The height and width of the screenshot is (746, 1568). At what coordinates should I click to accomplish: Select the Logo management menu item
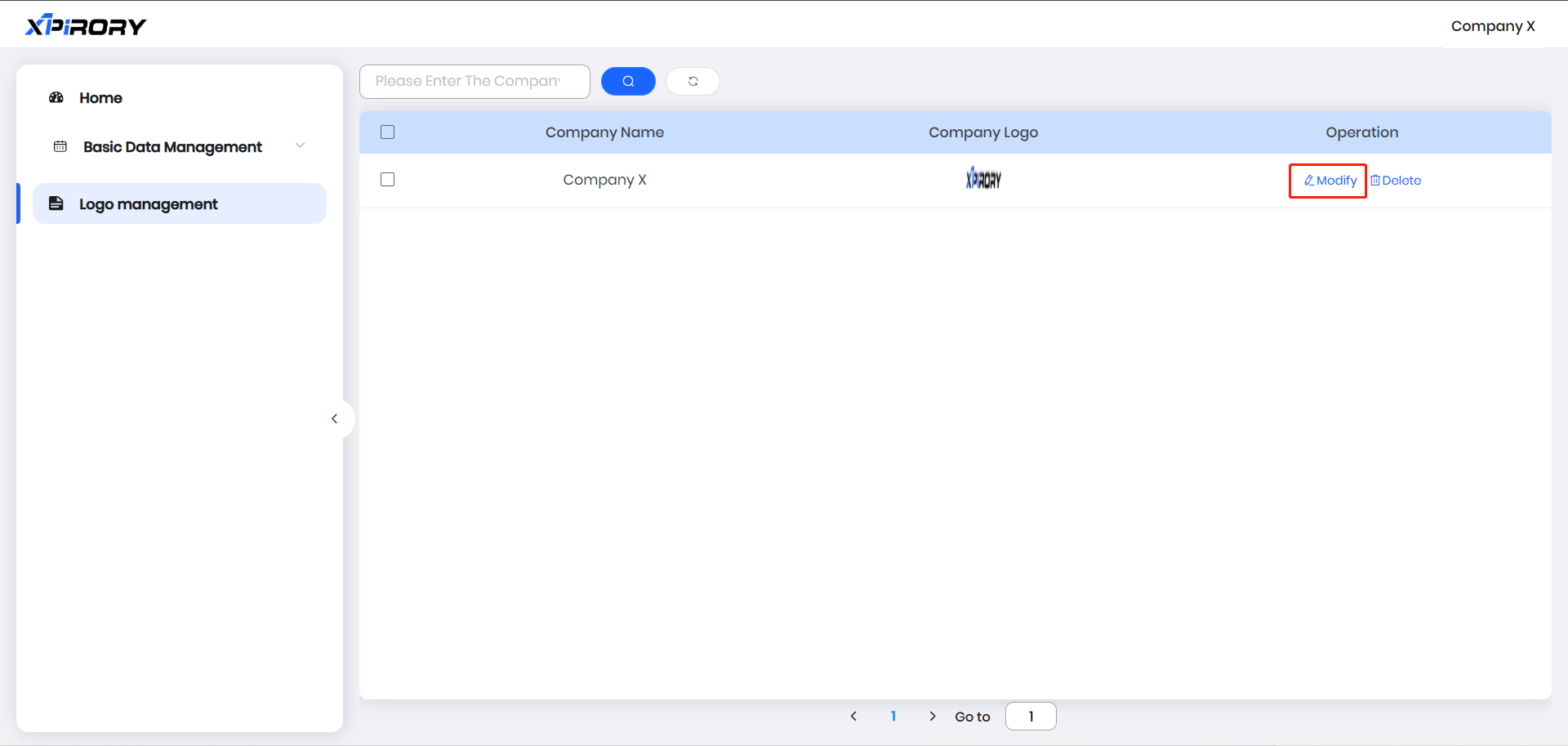click(149, 204)
